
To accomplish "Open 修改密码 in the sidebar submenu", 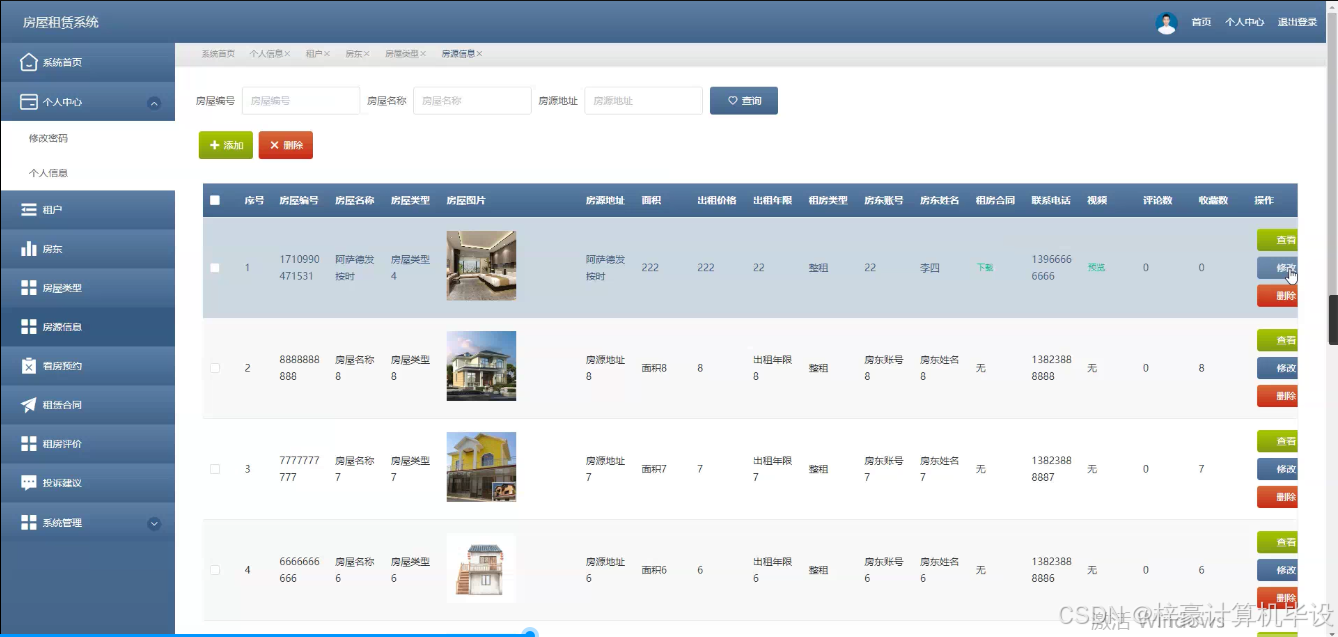I will pyautogui.click(x=48, y=138).
